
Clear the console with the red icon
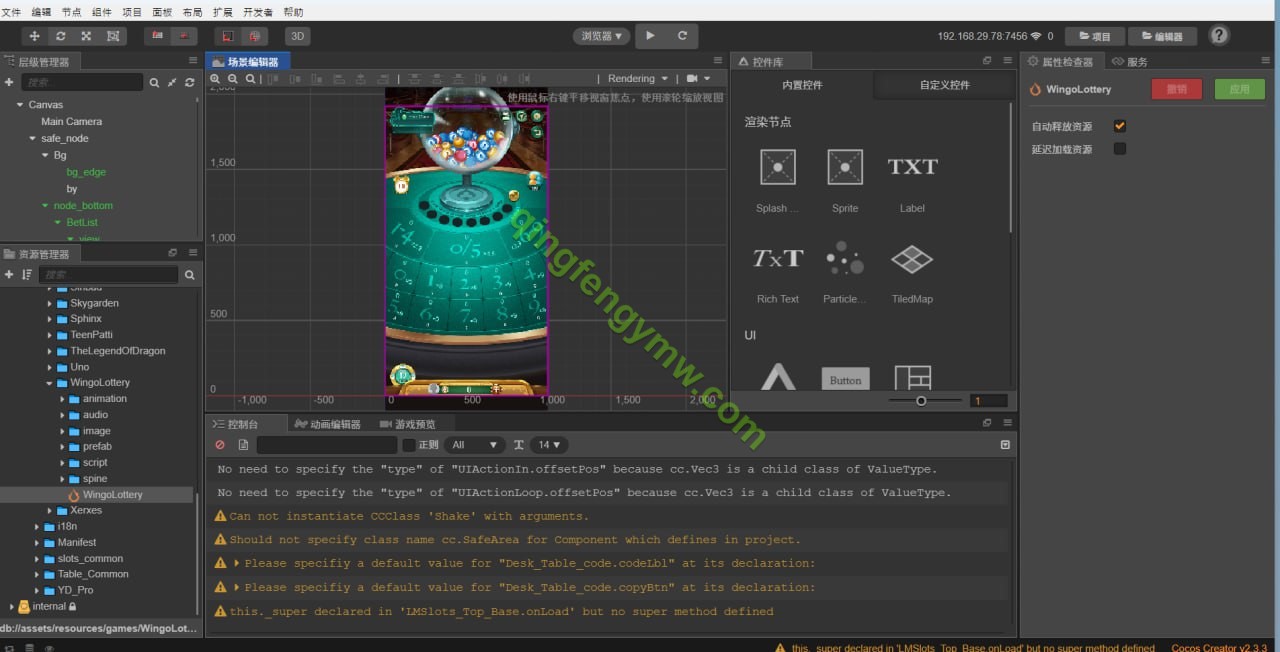point(220,445)
